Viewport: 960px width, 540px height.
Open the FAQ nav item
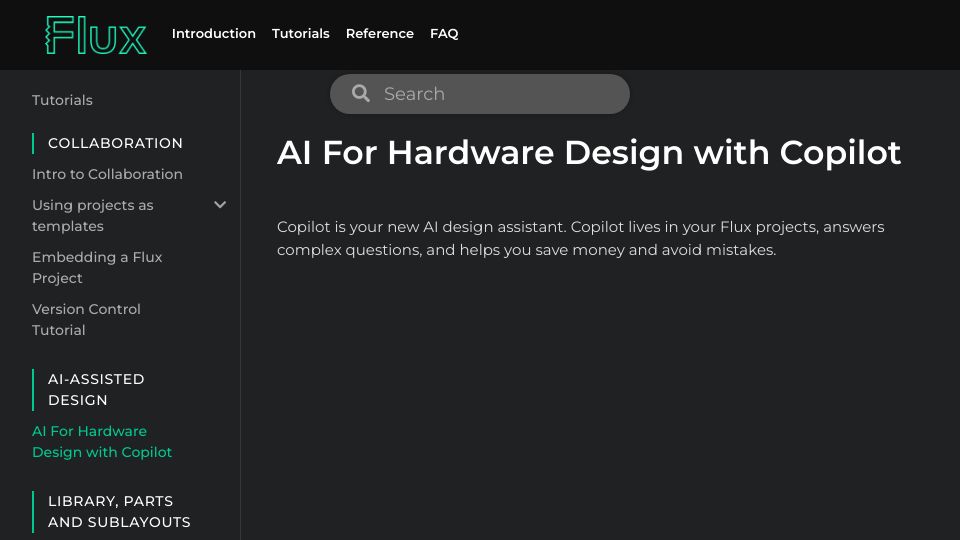click(444, 34)
